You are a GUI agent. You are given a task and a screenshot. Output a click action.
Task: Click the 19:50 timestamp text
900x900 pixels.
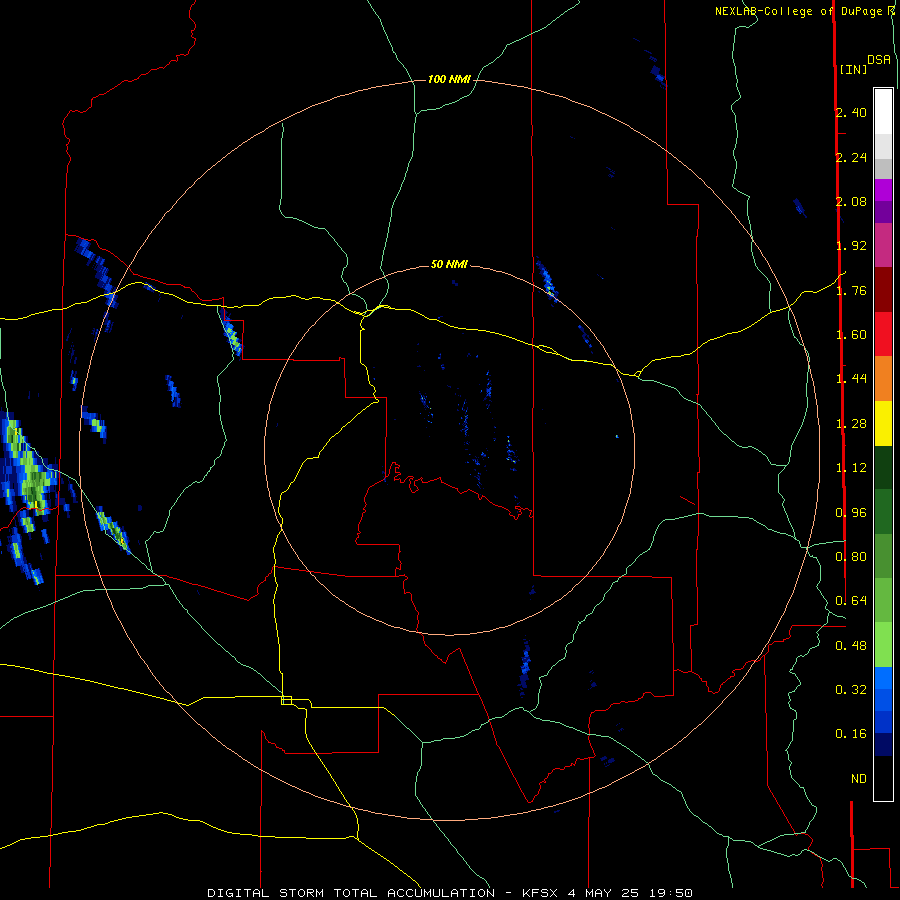(x=671, y=893)
